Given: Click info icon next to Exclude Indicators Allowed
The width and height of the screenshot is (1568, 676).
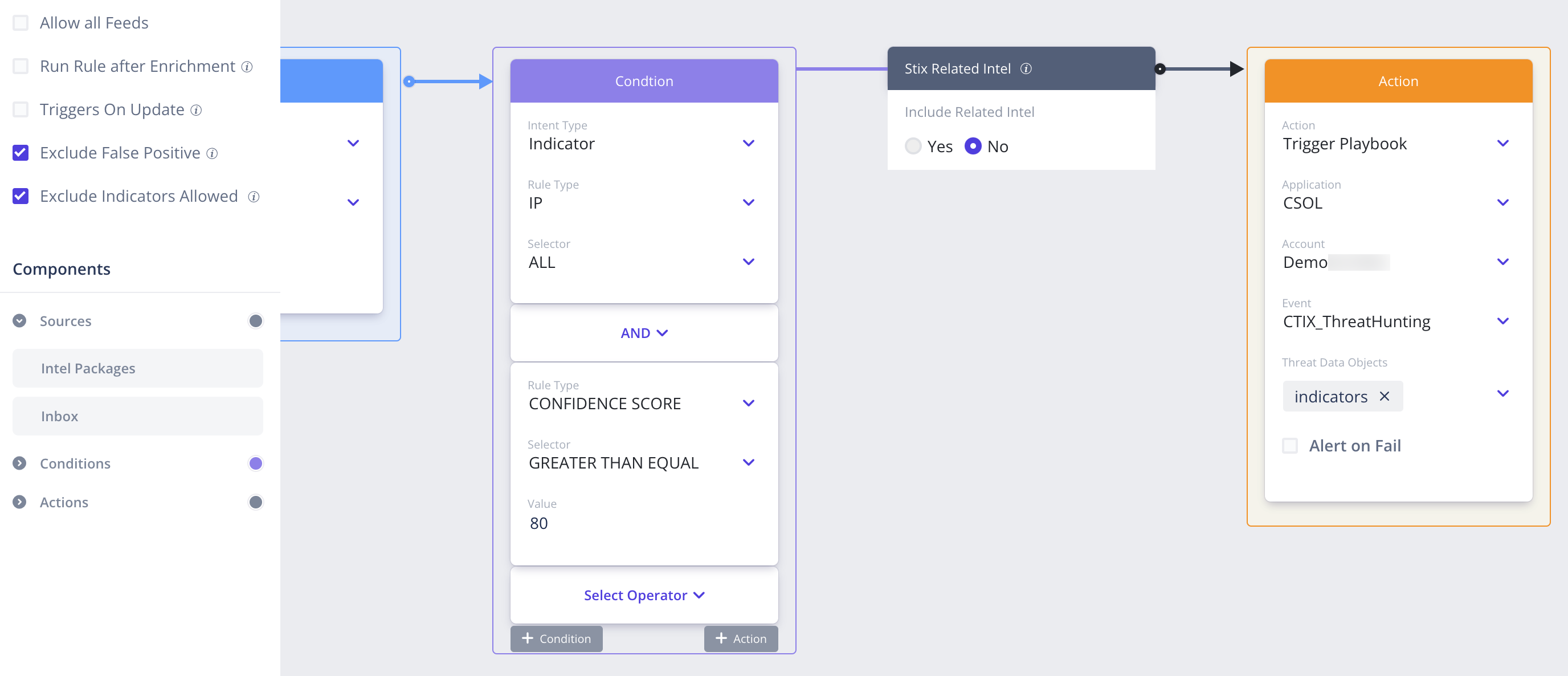Looking at the screenshot, I should coord(254,197).
